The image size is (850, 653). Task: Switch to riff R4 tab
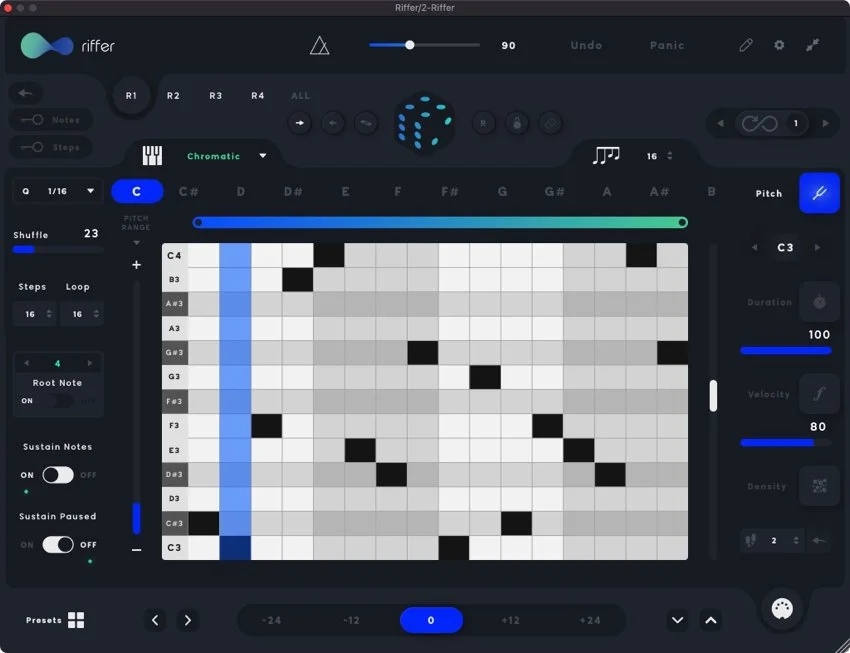[x=257, y=95]
